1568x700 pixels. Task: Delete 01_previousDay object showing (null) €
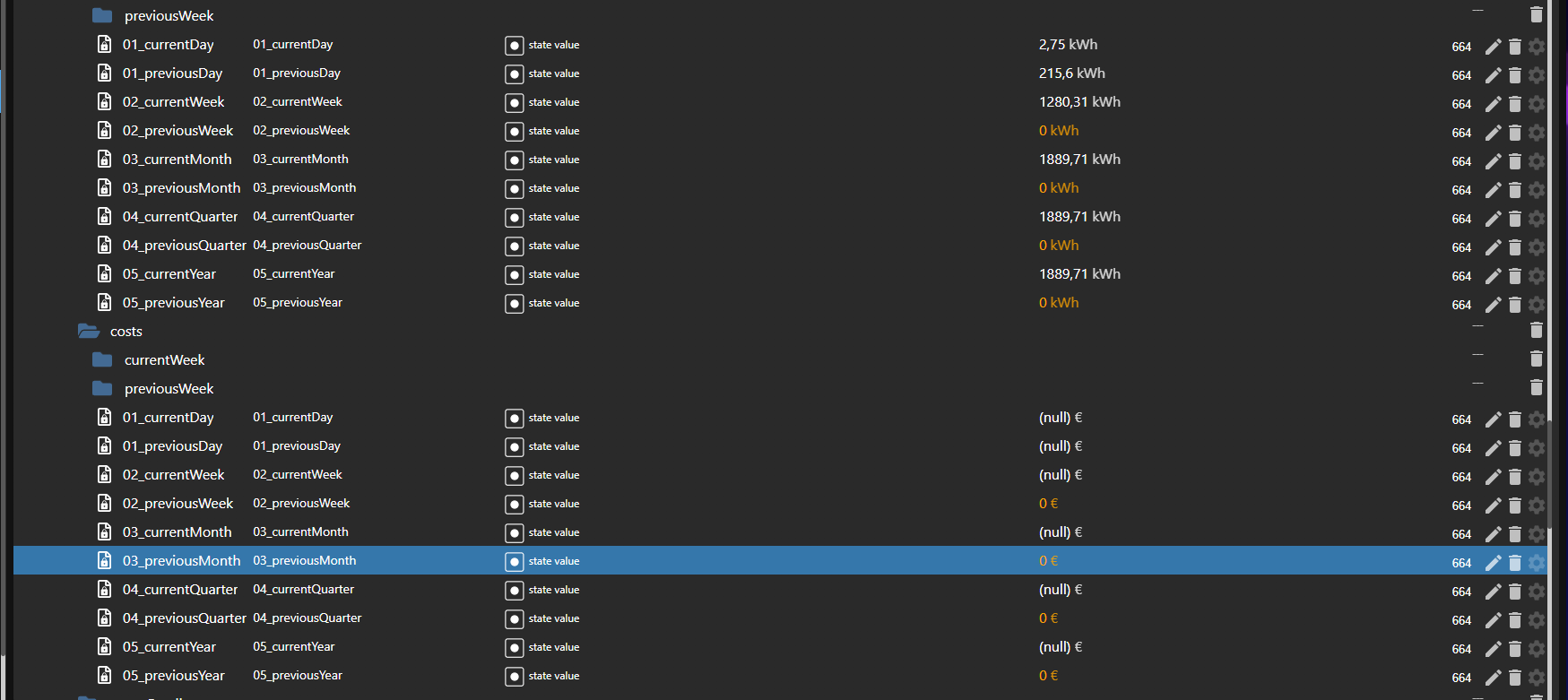(1515, 448)
